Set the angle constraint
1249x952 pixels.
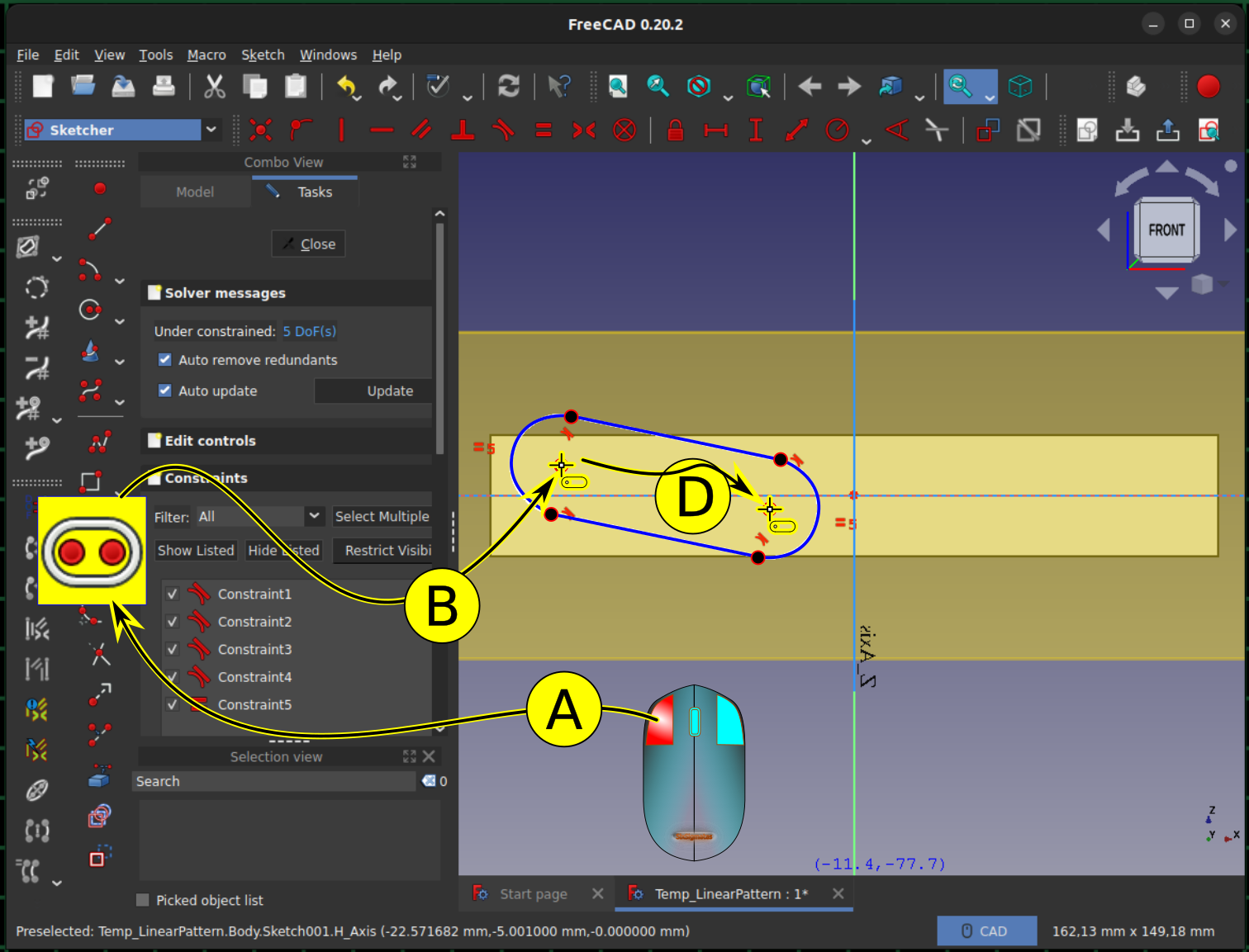pyautogui.click(x=897, y=130)
